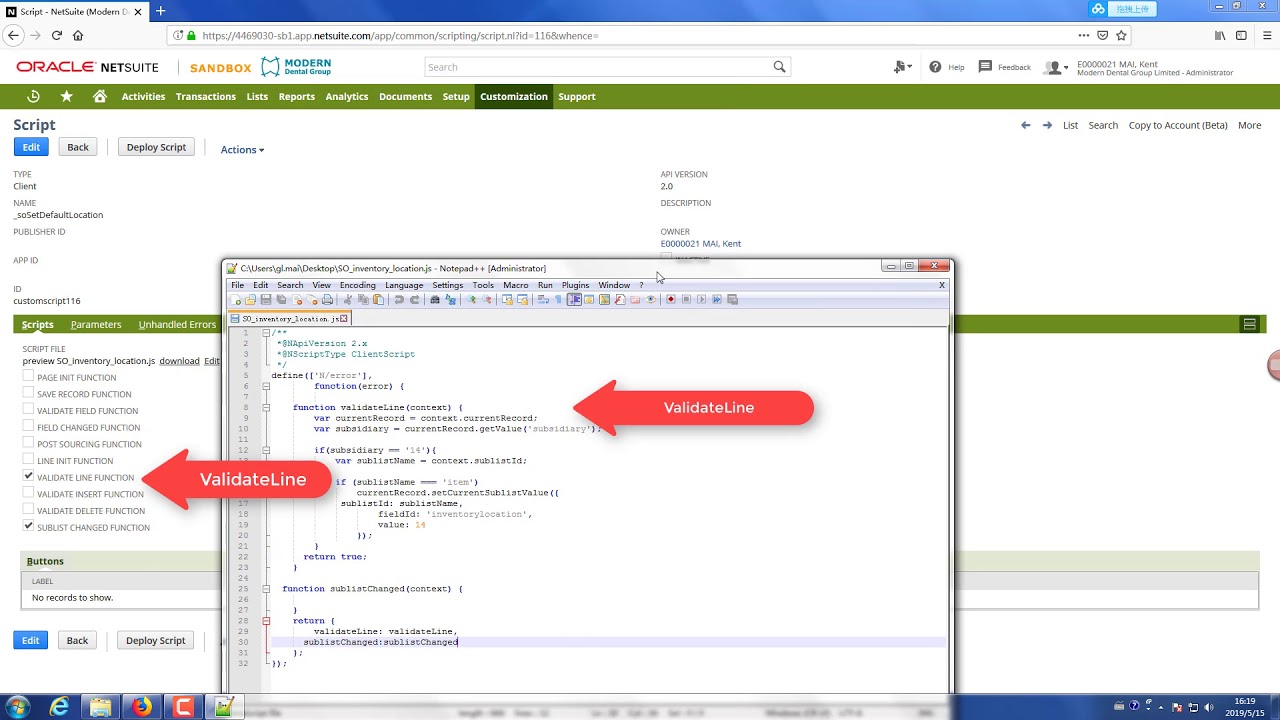Go to next script record arrow
The height and width of the screenshot is (720, 1280).
click(1047, 125)
